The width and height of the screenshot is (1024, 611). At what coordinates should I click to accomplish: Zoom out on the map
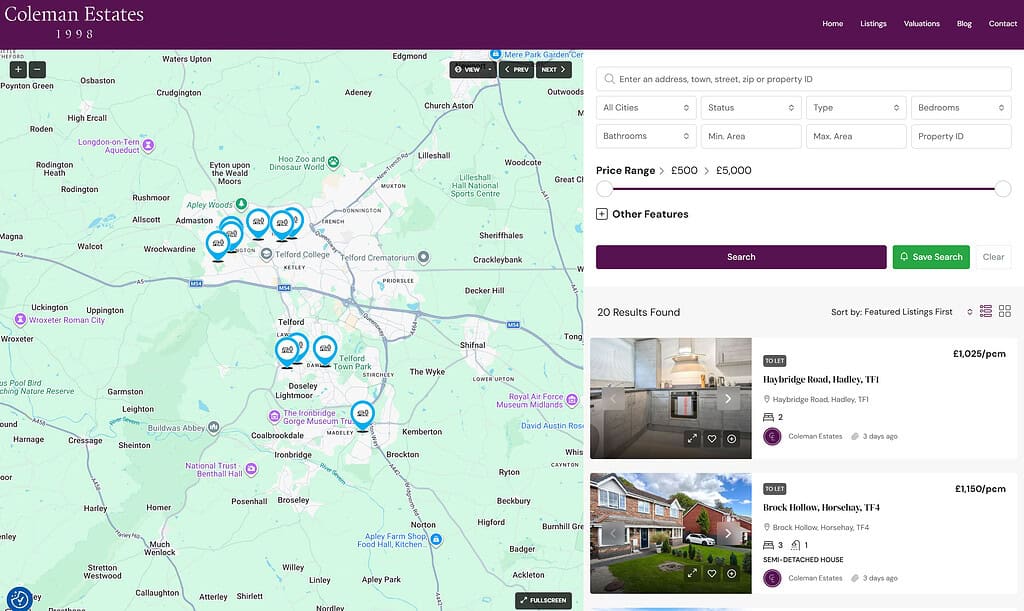37,69
